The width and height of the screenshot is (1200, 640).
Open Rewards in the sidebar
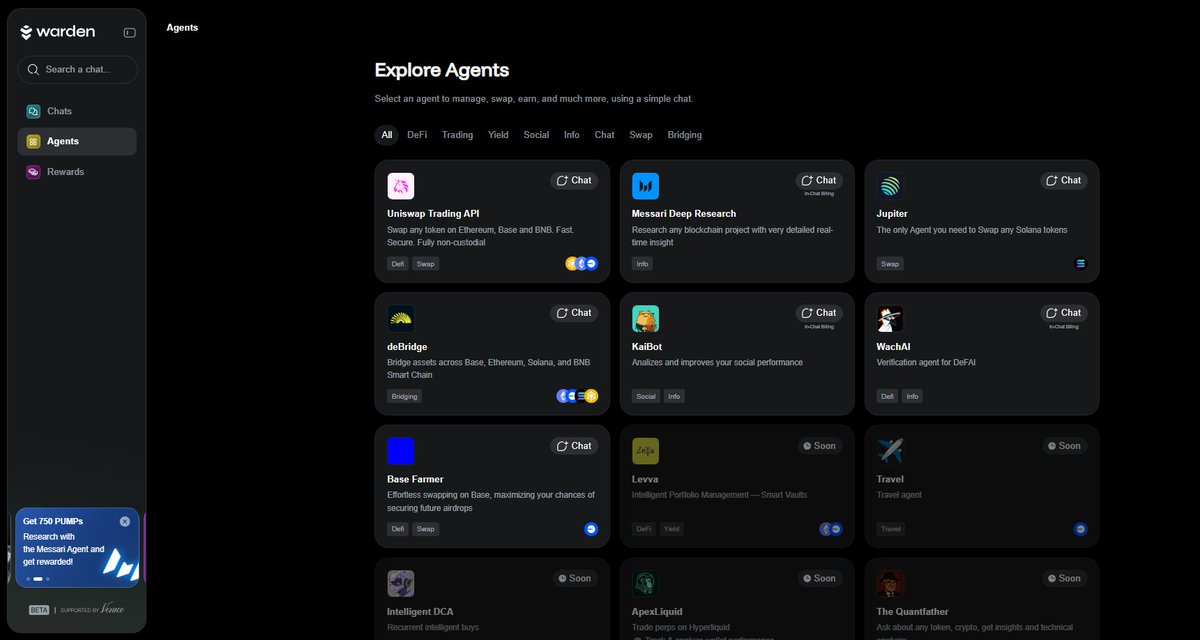(77, 172)
